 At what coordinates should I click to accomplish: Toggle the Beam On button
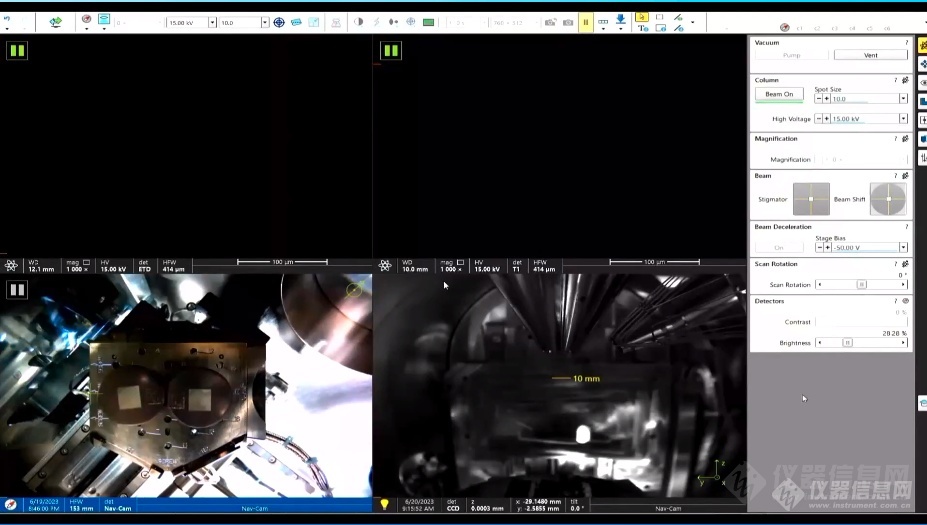tap(779, 94)
